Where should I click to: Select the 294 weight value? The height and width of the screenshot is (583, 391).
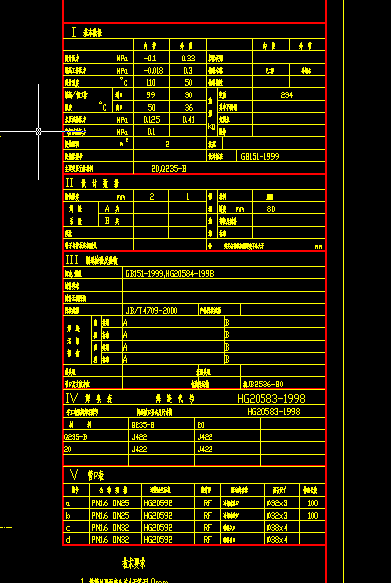287,95
